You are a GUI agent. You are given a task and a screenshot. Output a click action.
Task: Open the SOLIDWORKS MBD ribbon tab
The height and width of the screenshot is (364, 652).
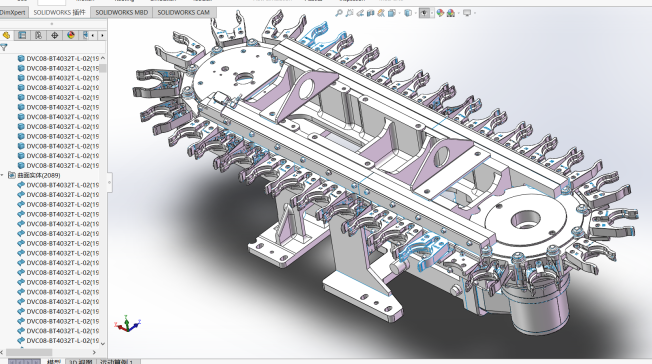click(121, 12)
